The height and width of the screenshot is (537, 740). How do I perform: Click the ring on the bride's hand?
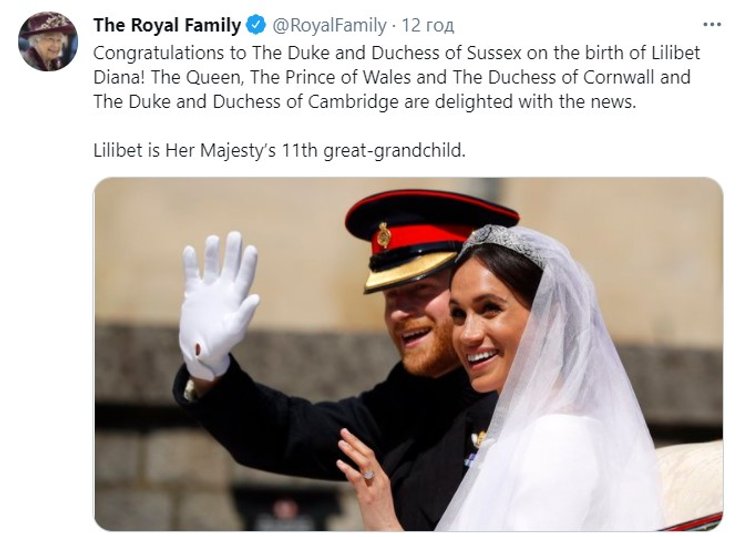(x=367, y=472)
